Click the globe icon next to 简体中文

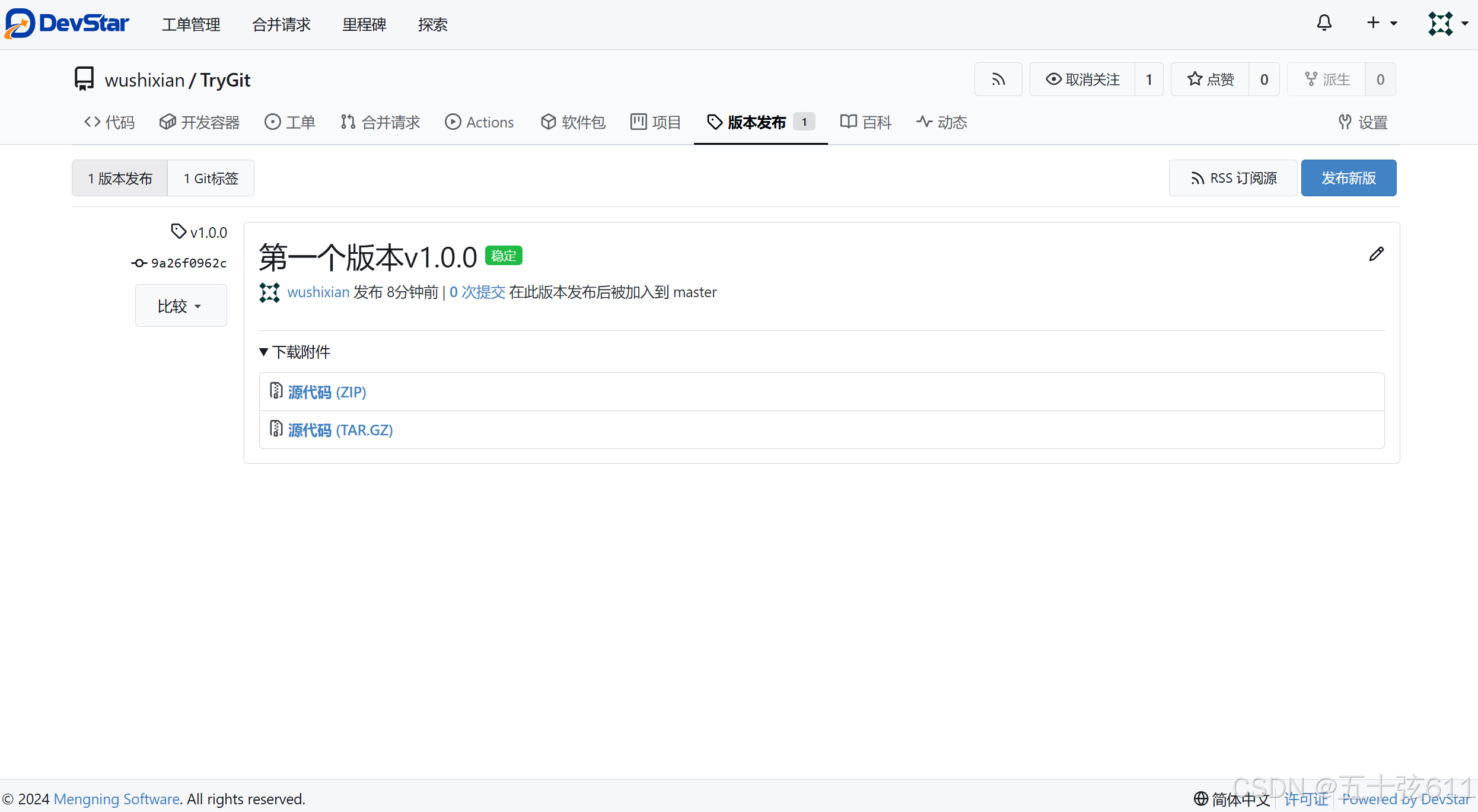pos(1202,799)
